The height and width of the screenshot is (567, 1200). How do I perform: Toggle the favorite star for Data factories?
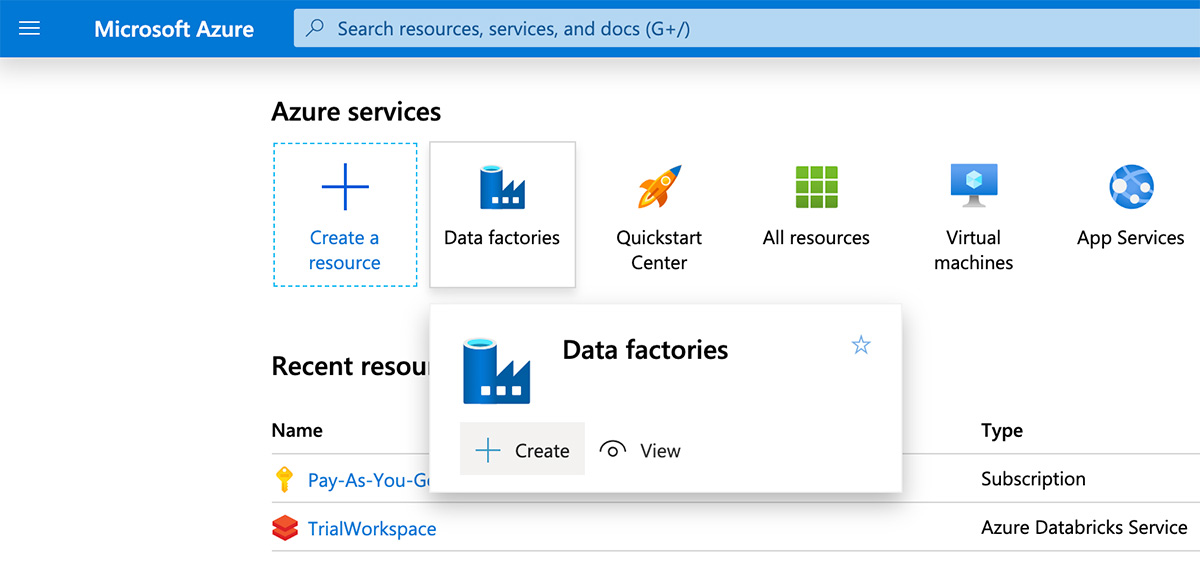pos(861,346)
